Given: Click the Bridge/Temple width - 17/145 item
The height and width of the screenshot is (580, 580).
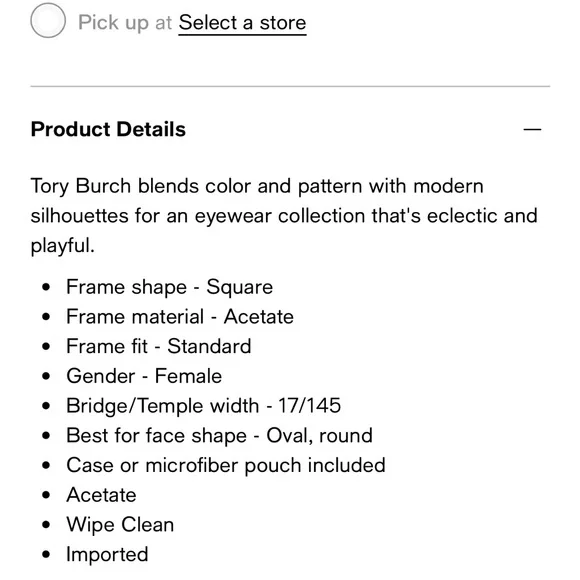Looking at the screenshot, I should click(203, 406).
